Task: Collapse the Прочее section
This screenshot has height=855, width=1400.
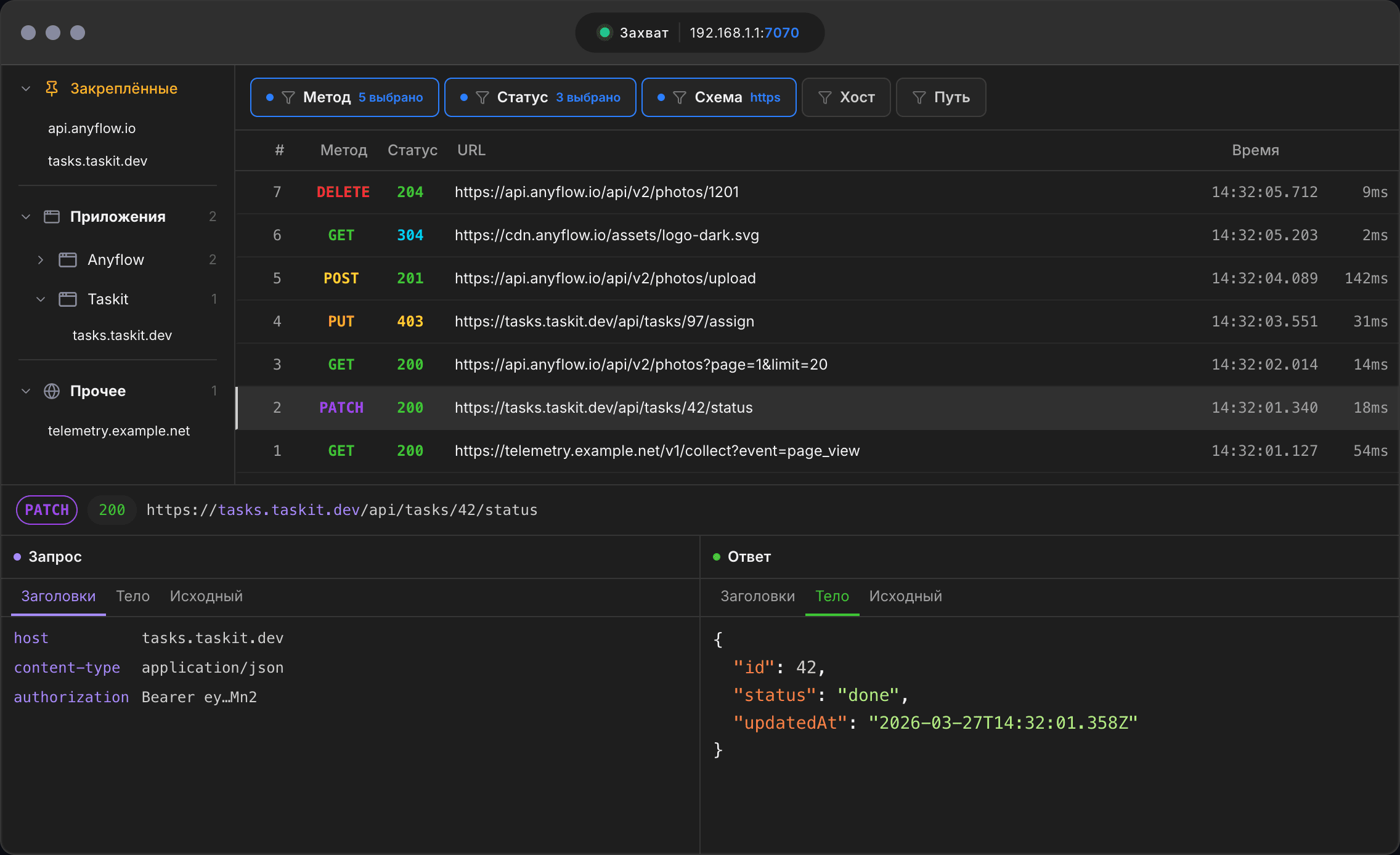Action: [x=26, y=391]
